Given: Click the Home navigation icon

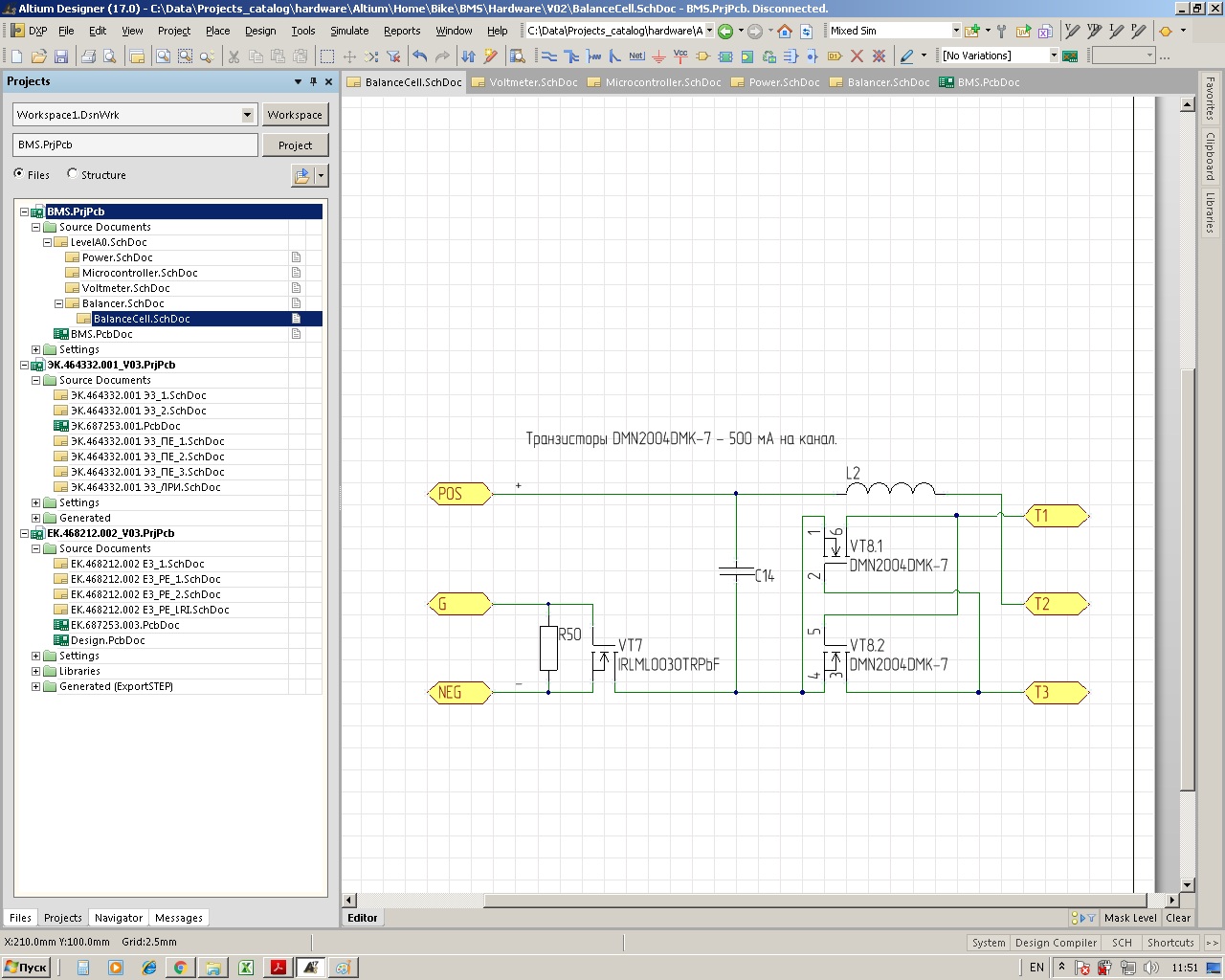Looking at the screenshot, I should (x=784, y=31).
